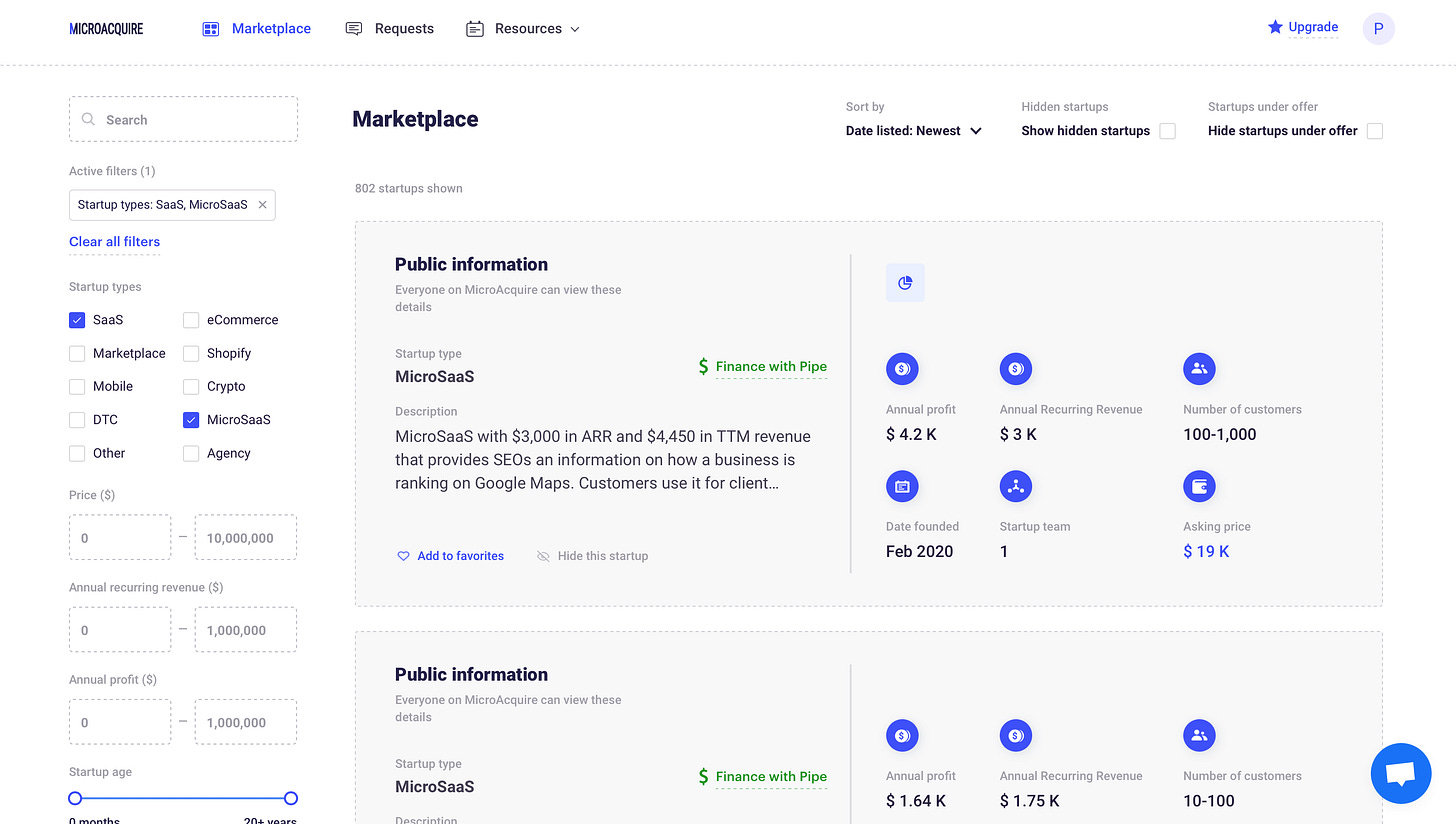Click the Startup team icon of first listing
Screen dimensions: 1456x824
point(1016,487)
